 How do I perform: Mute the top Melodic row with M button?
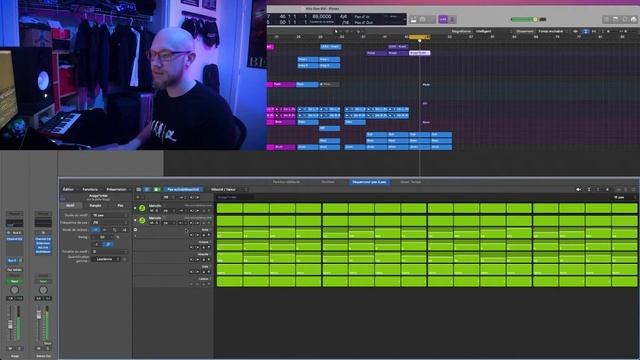click(151, 211)
